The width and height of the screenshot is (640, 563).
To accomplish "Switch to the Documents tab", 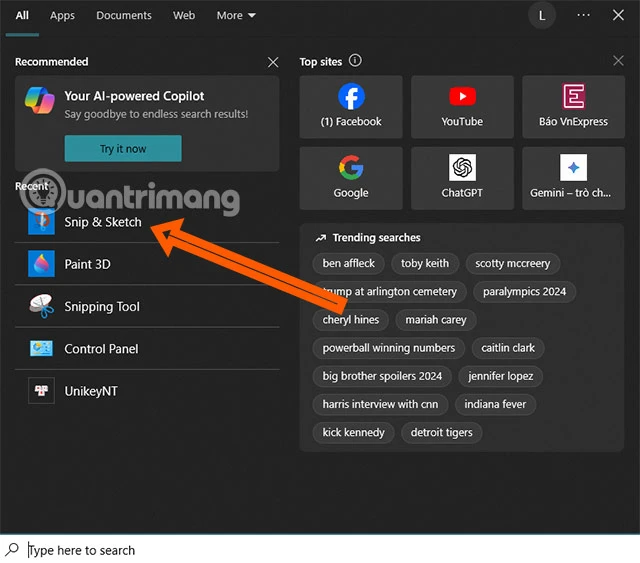I will pos(124,15).
